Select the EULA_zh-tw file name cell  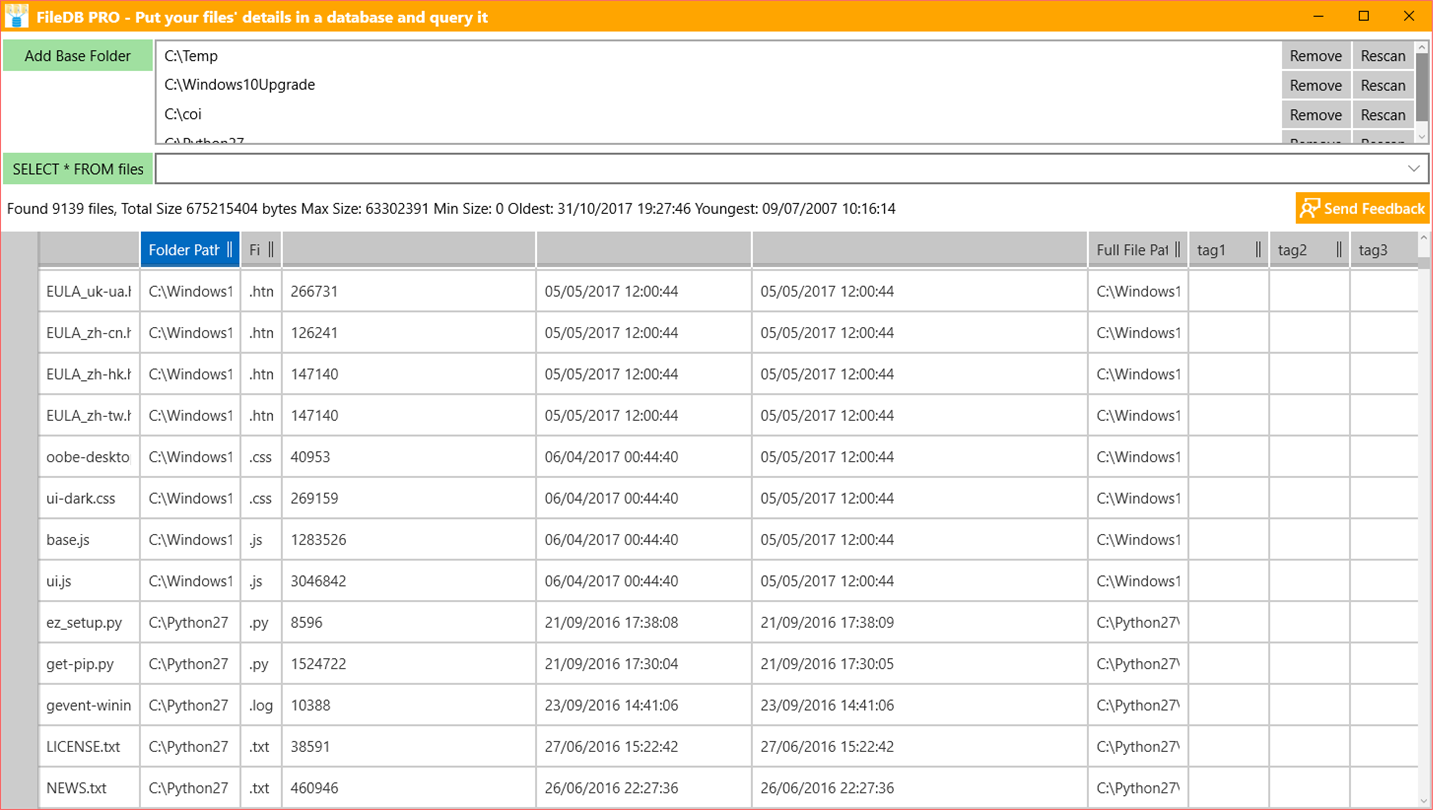pos(89,415)
